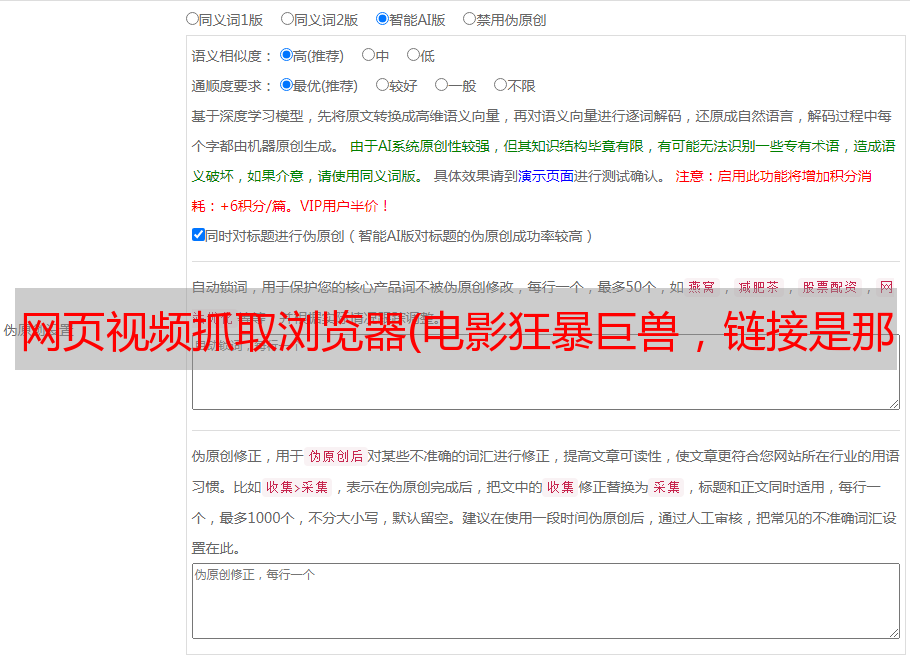Screen dimensions: 911x658
Task: Toggle 同时对标题进行伪原创 checkbox
Action: (198, 235)
